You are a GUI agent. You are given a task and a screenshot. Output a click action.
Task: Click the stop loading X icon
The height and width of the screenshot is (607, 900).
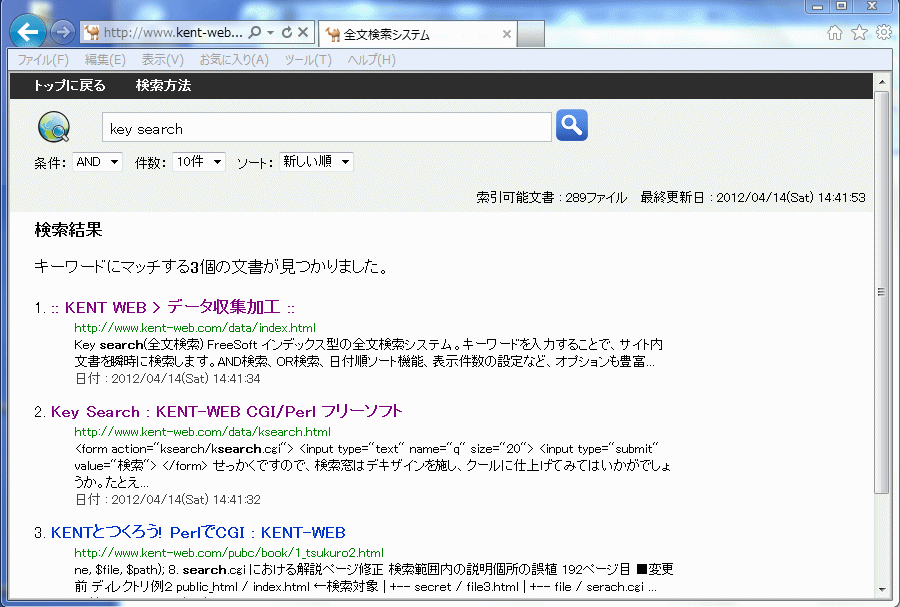pyautogui.click(x=303, y=33)
